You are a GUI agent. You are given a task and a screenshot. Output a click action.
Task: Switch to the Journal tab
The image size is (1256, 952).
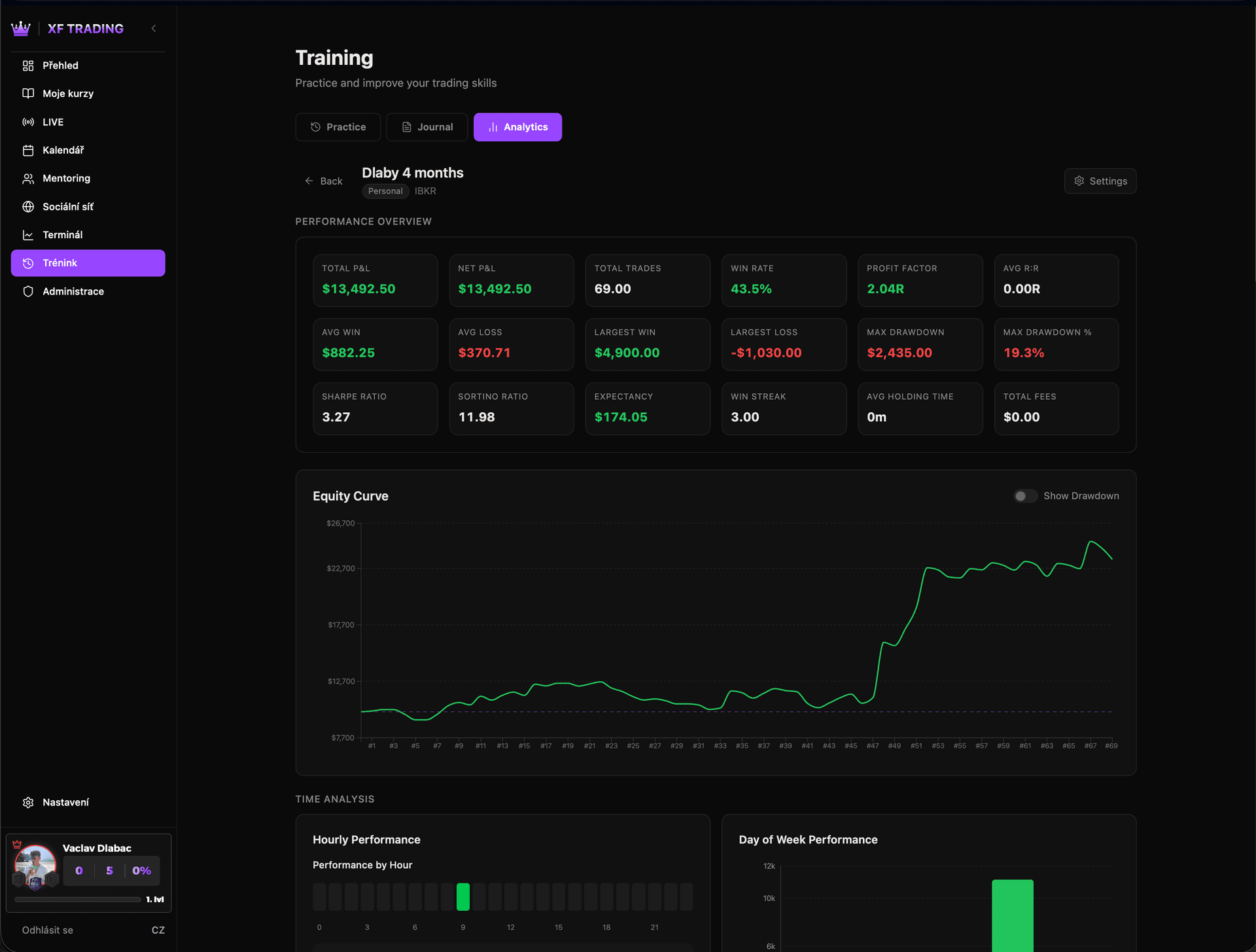click(x=427, y=127)
